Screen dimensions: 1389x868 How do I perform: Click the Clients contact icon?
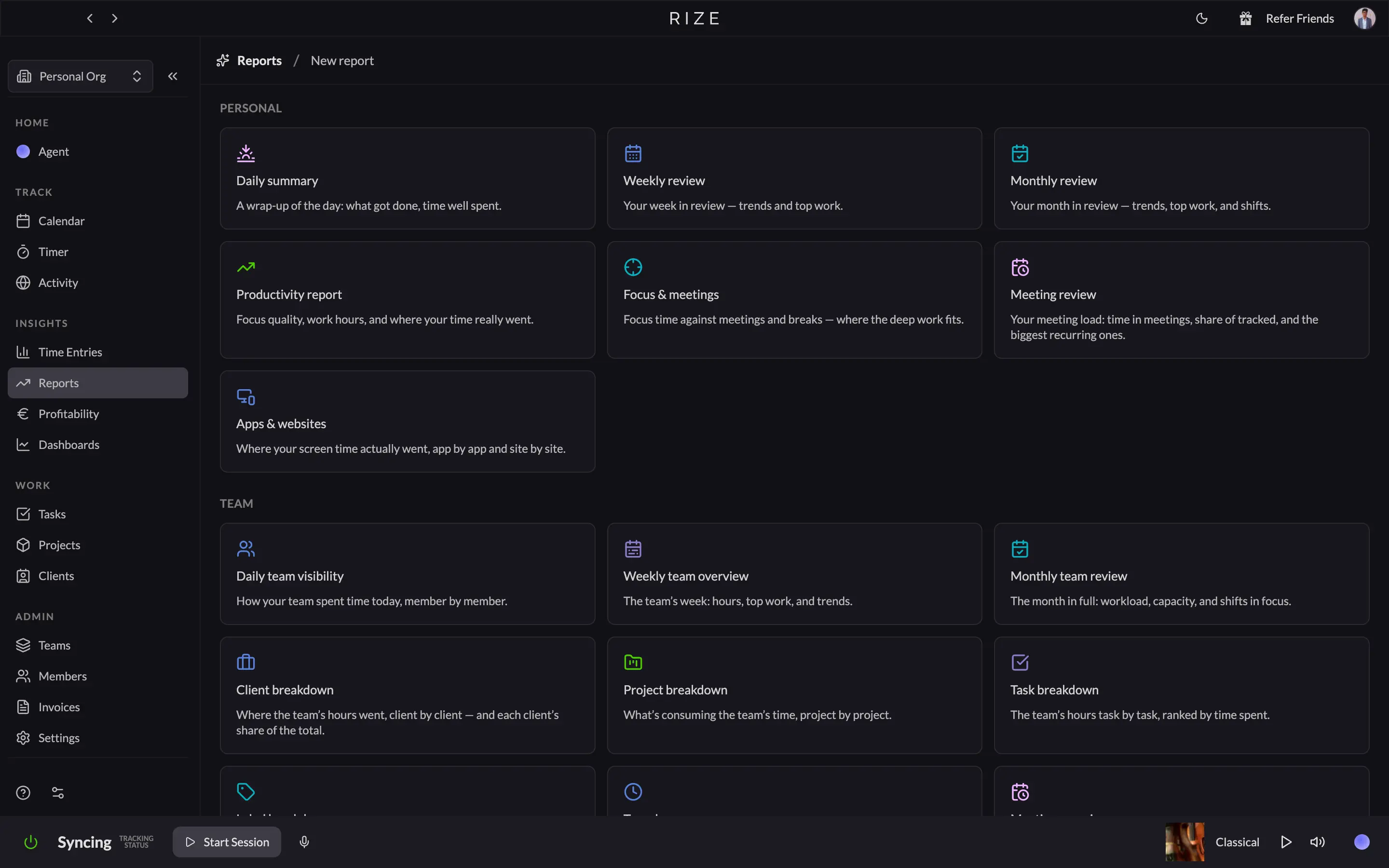pyautogui.click(x=23, y=576)
